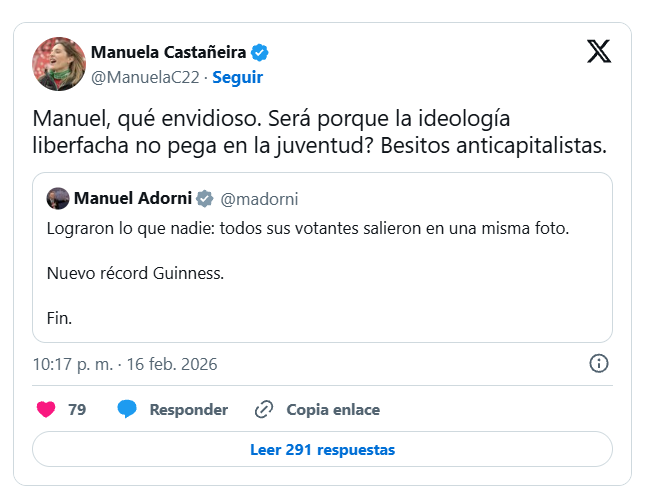Click Manuel Adorni's verified badge
This screenshot has height=502, width=647.
(204, 198)
